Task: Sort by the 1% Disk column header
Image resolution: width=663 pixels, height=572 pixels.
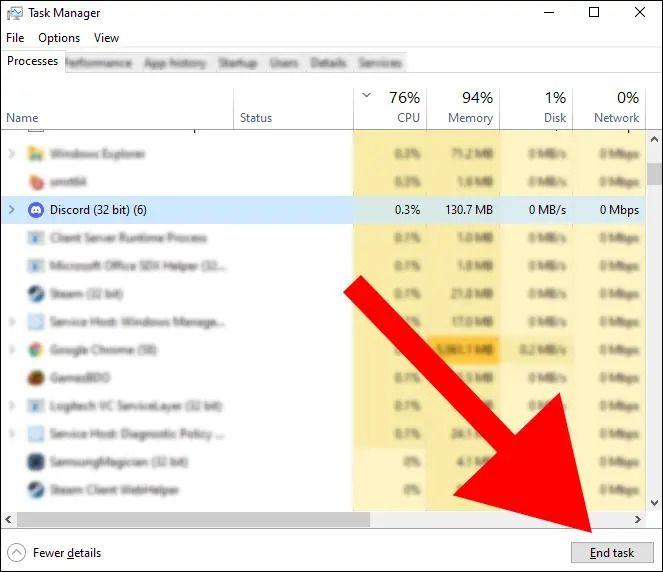Action: [536, 108]
